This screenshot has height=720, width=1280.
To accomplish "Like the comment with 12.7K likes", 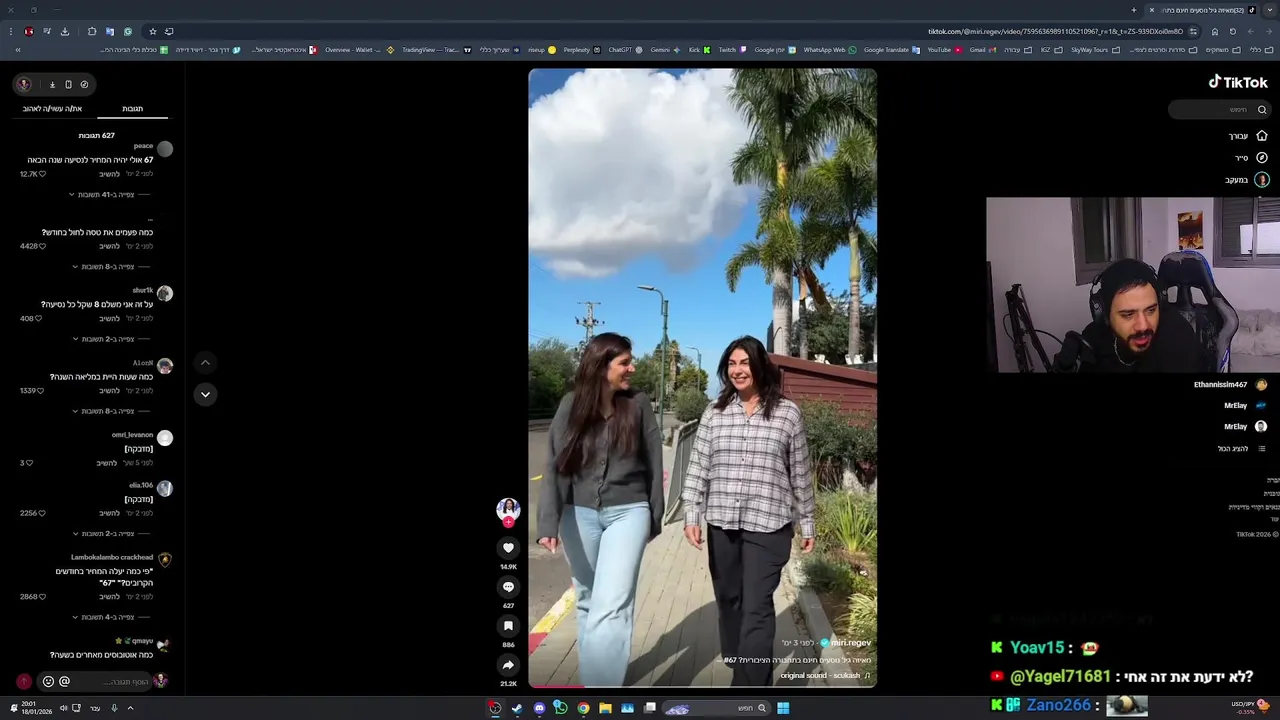I will click(42, 174).
